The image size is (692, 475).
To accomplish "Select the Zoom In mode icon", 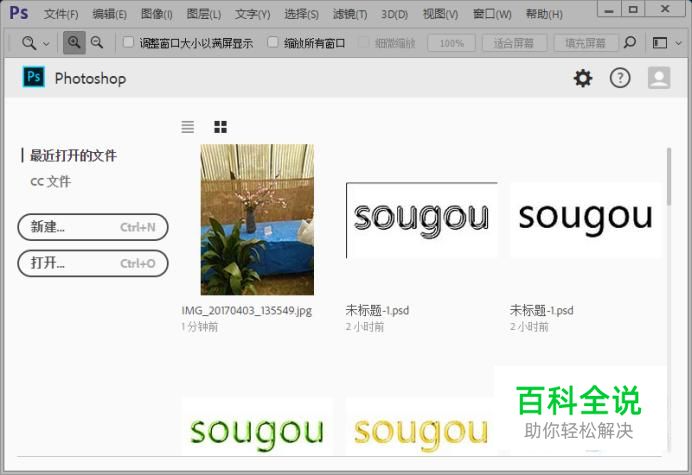I will click(x=74, y=42).
